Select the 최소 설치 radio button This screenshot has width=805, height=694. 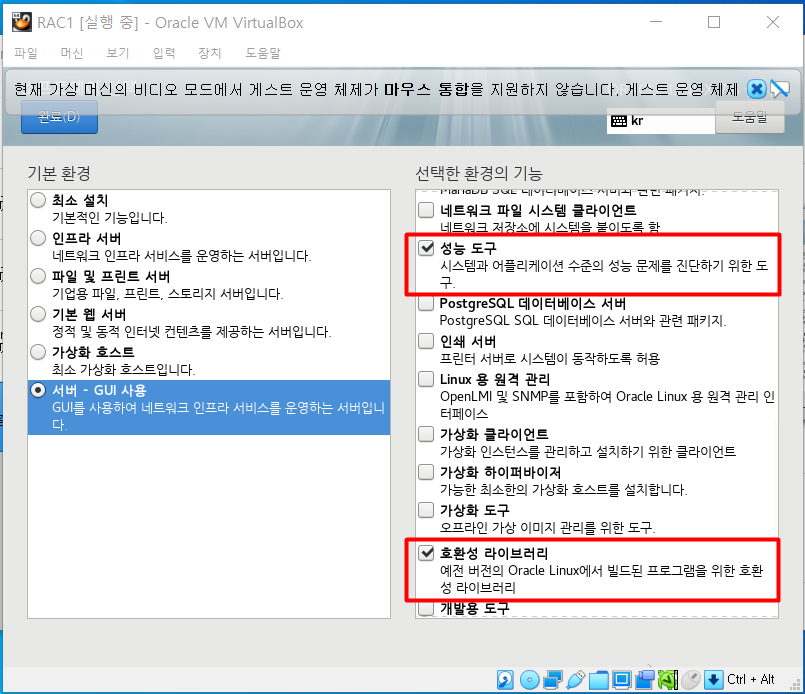click(38, 200)
